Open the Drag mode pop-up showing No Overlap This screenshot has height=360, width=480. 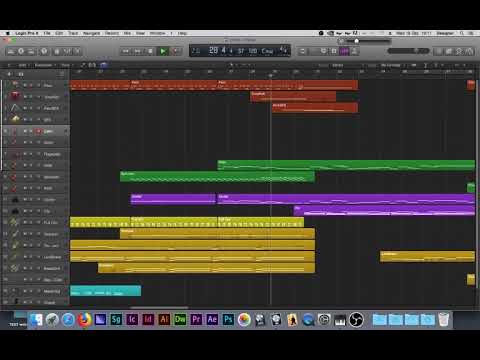pos(391,65)
